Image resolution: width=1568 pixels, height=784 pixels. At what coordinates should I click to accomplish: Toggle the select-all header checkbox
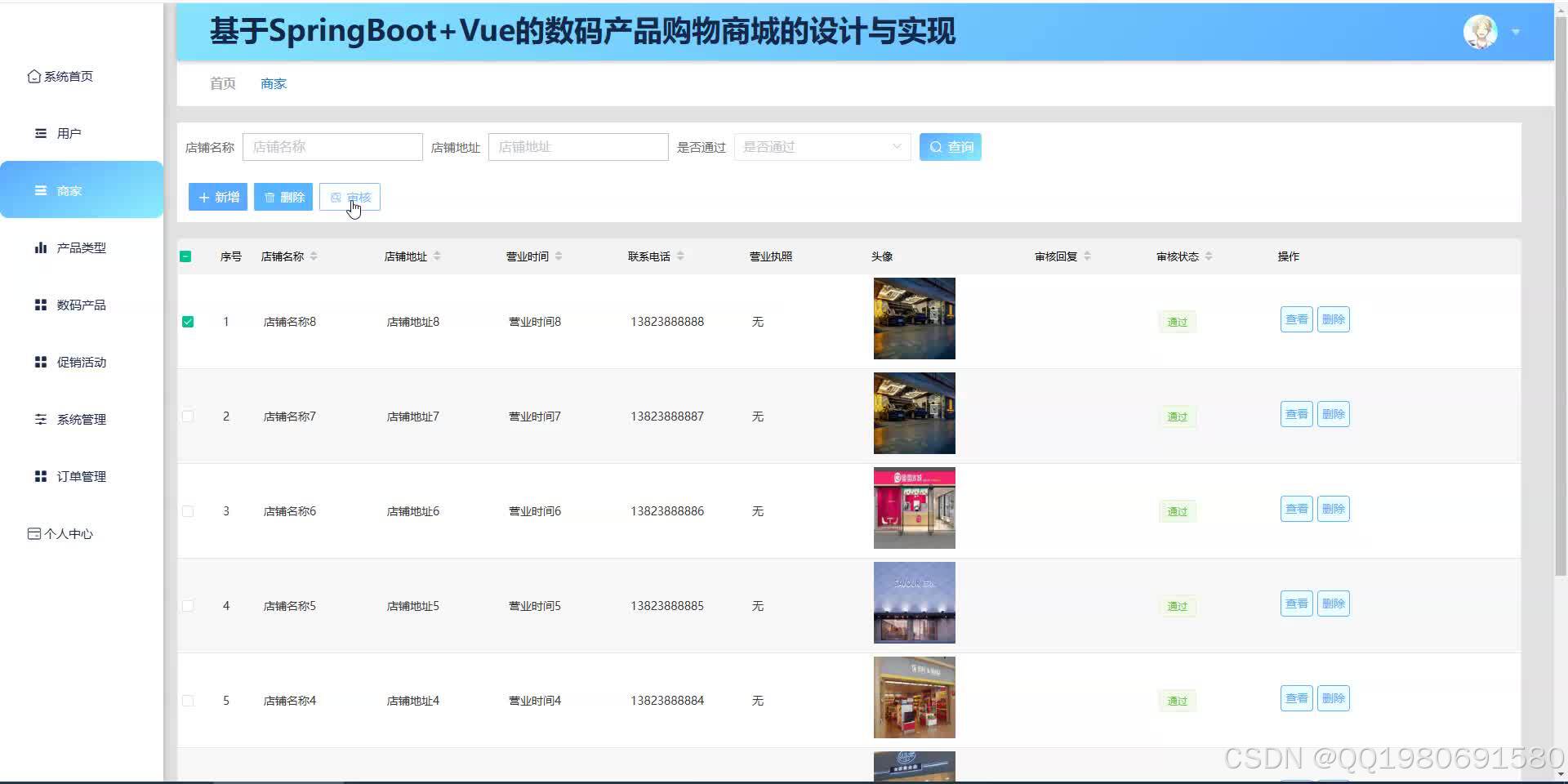(x=185, y=256)
